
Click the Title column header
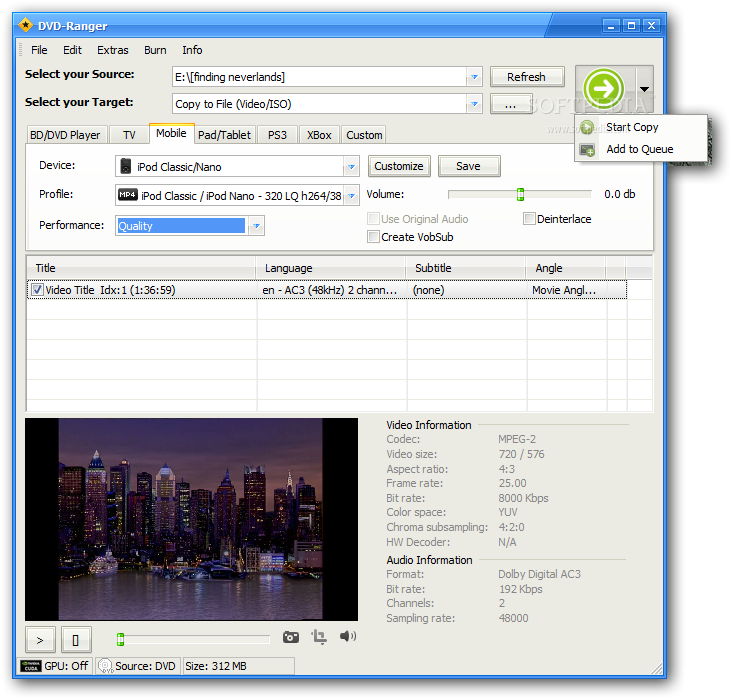click(x=141, y=268)
